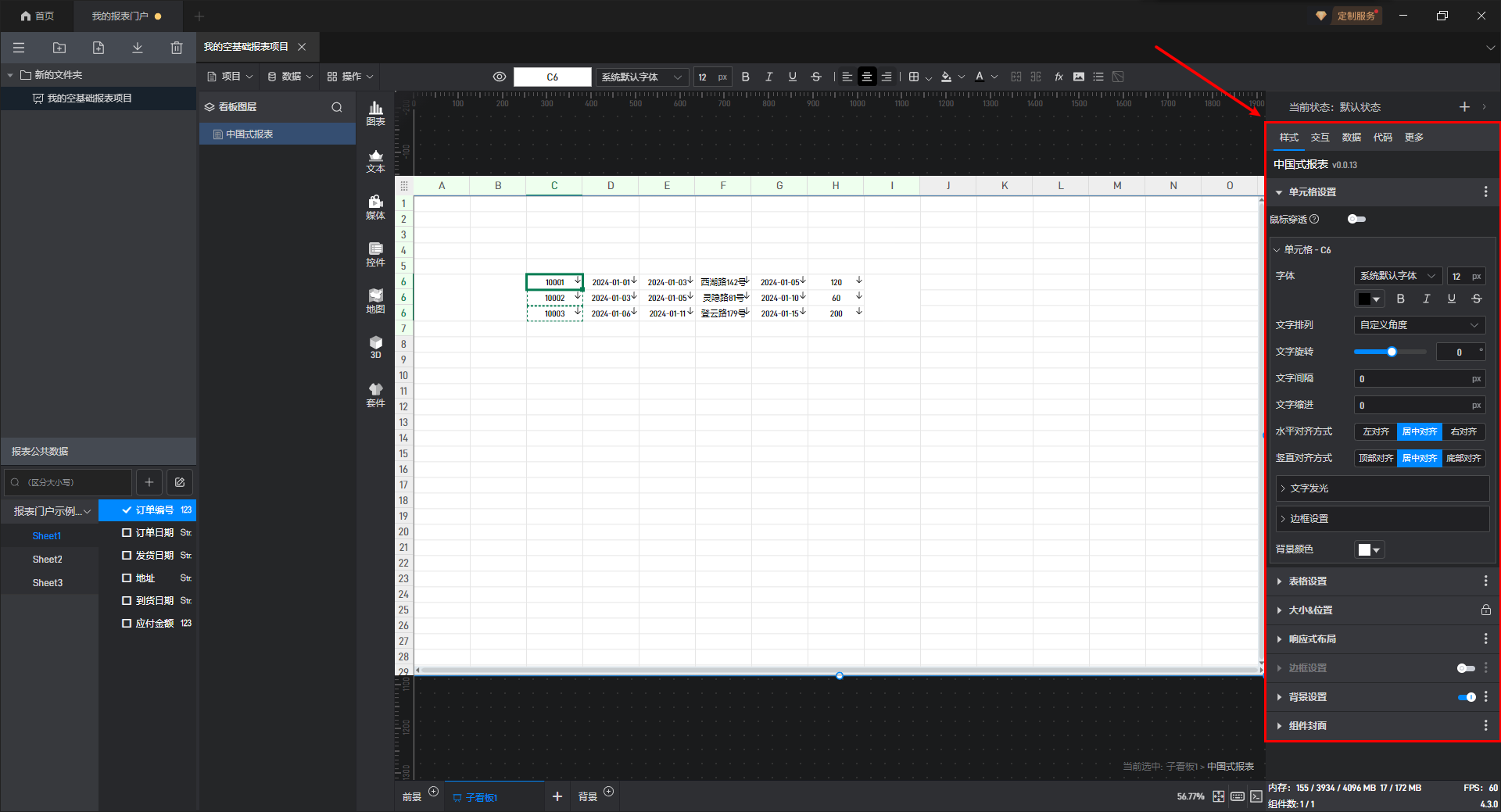The height and width of the screenshot is (812, 1501).
Task: Search layers in 看板图层 panel
Action: 337,107
